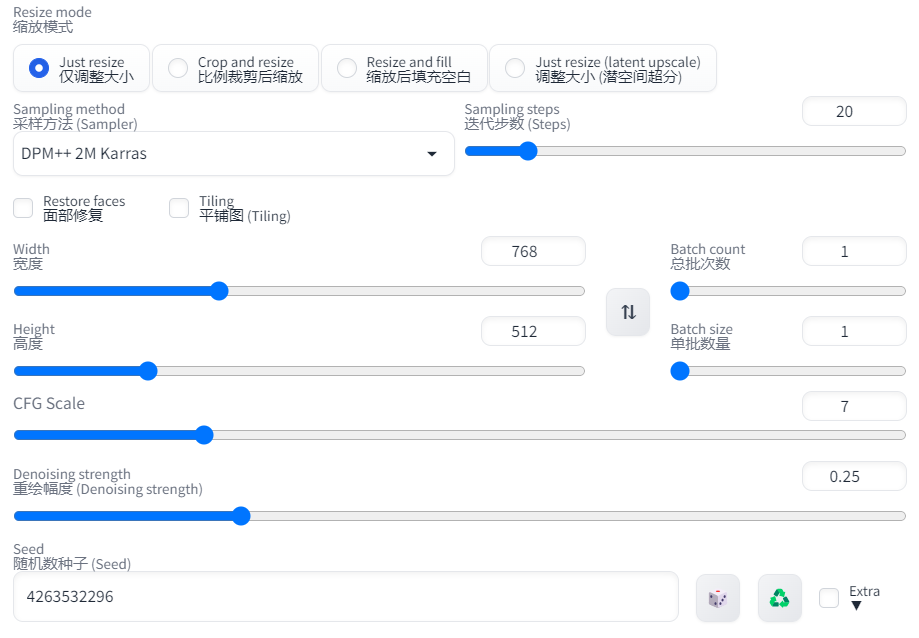The height and width of the screenshot is (638, 919).
Task: Select the Just resize radio option
Action: tap(39, 68)
